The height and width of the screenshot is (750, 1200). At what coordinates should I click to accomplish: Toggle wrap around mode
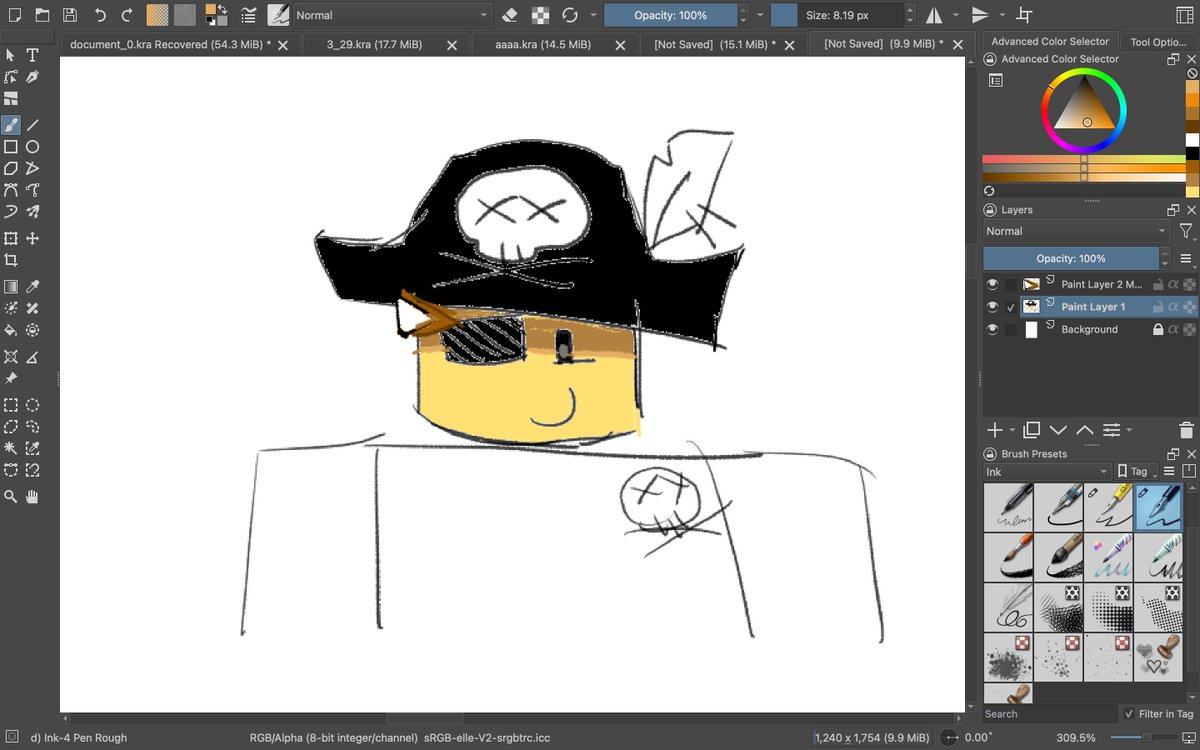(1023, 15)
